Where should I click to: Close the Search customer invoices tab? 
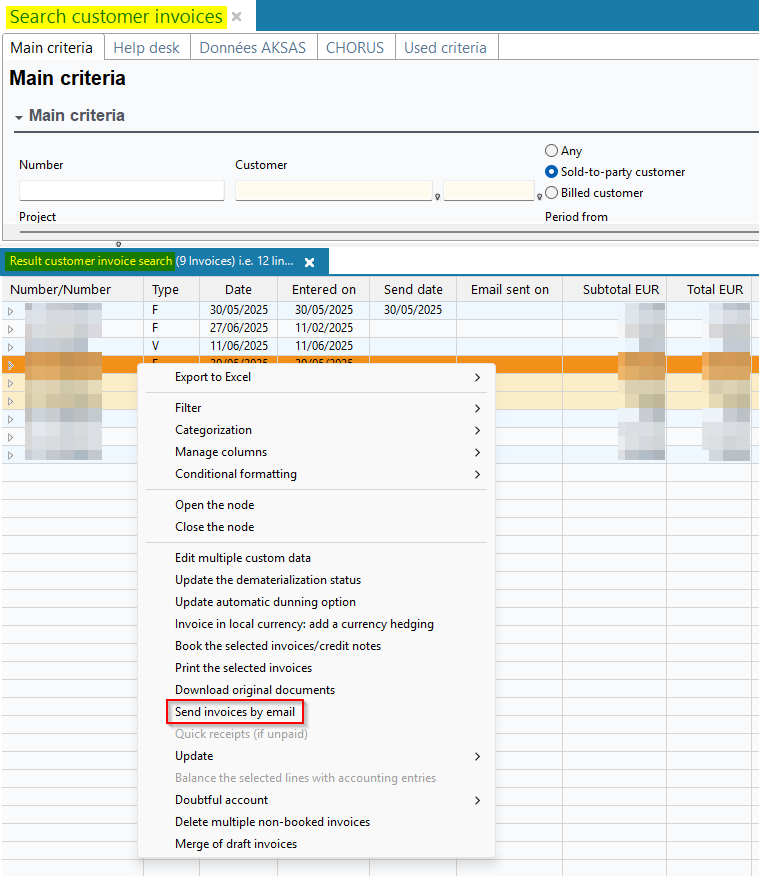tap(236, 17)
